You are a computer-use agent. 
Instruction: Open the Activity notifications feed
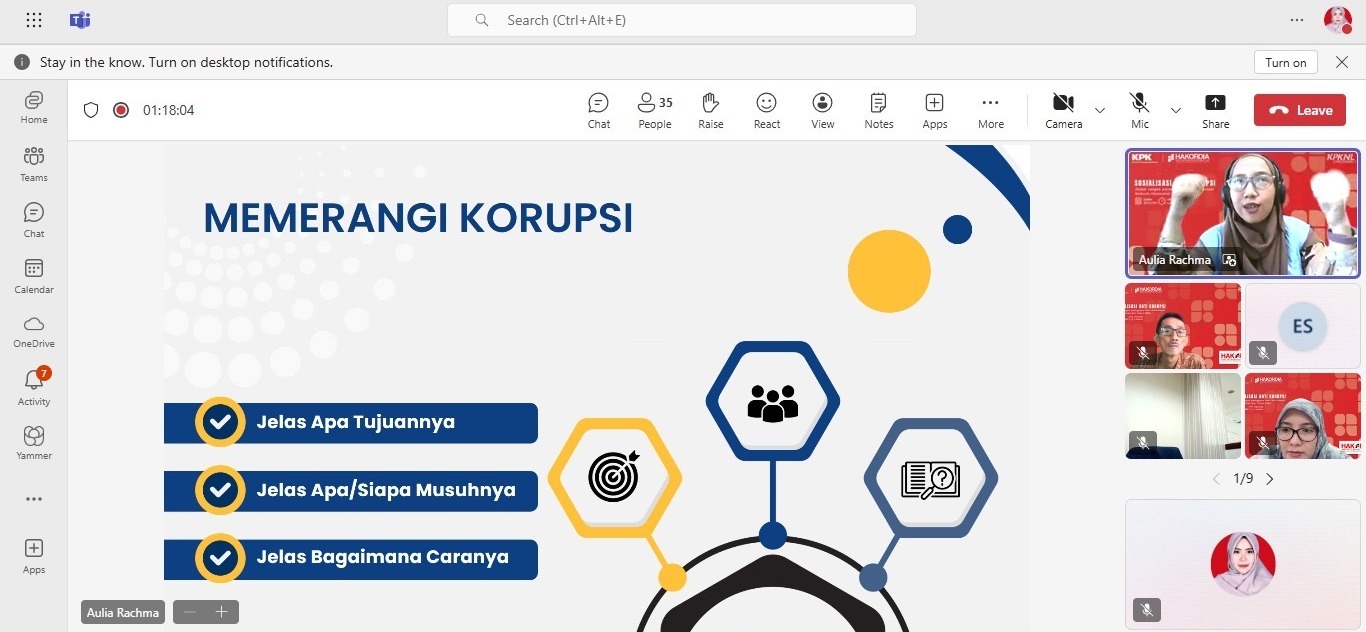(34, 386)
